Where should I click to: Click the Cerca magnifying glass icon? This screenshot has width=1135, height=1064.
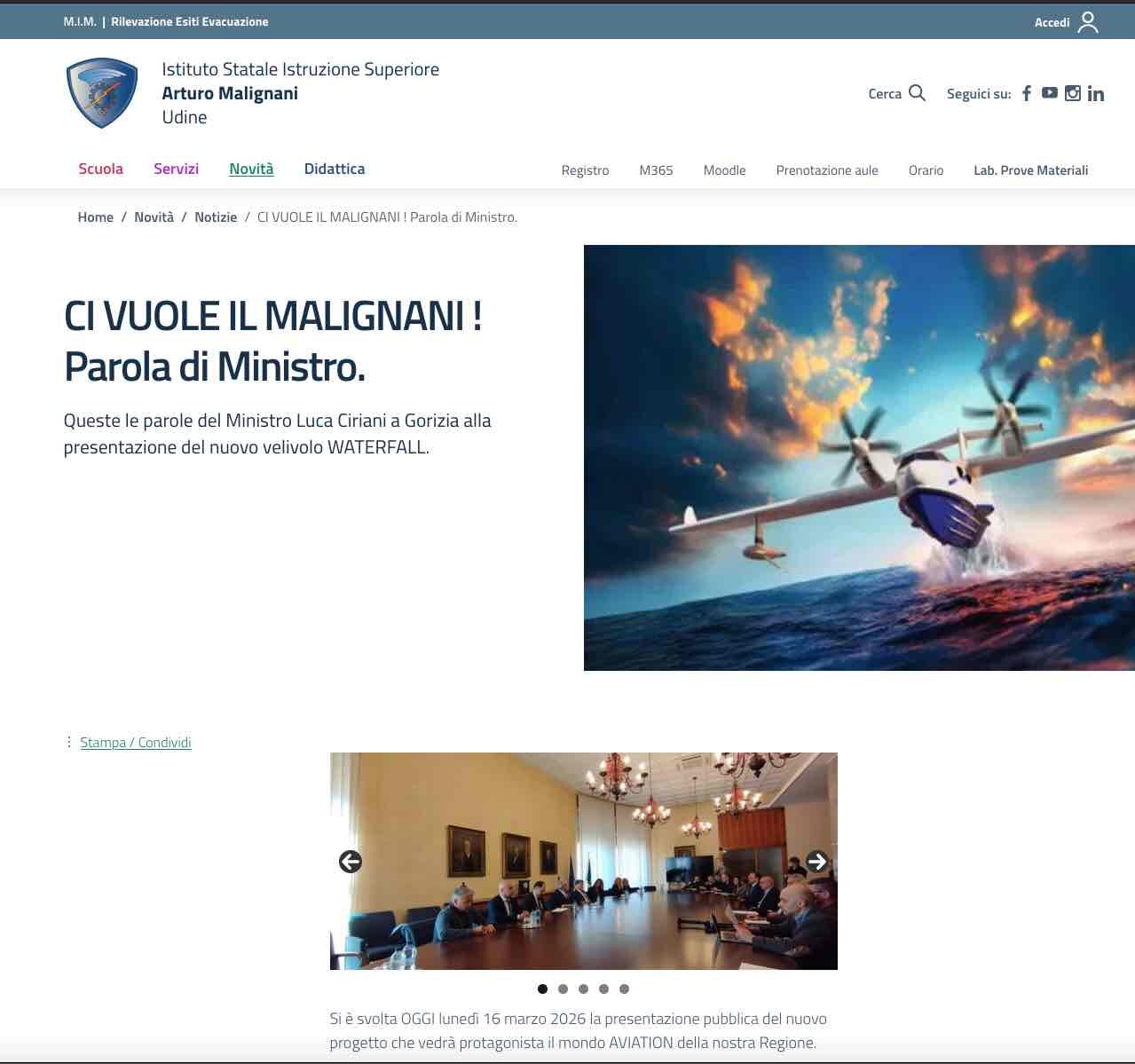(x=918, y=93)
